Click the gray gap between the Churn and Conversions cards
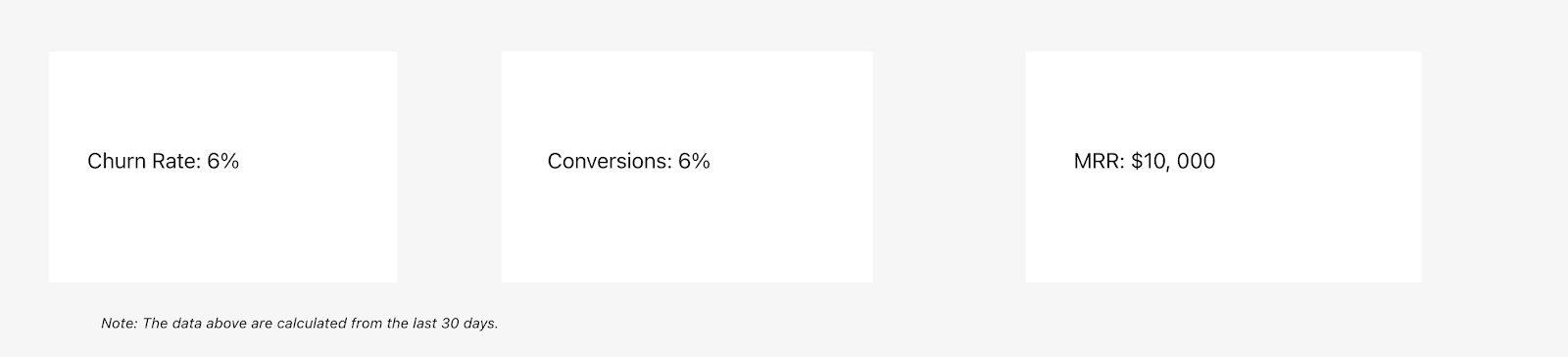1568x357 pixels. [449, 167]
